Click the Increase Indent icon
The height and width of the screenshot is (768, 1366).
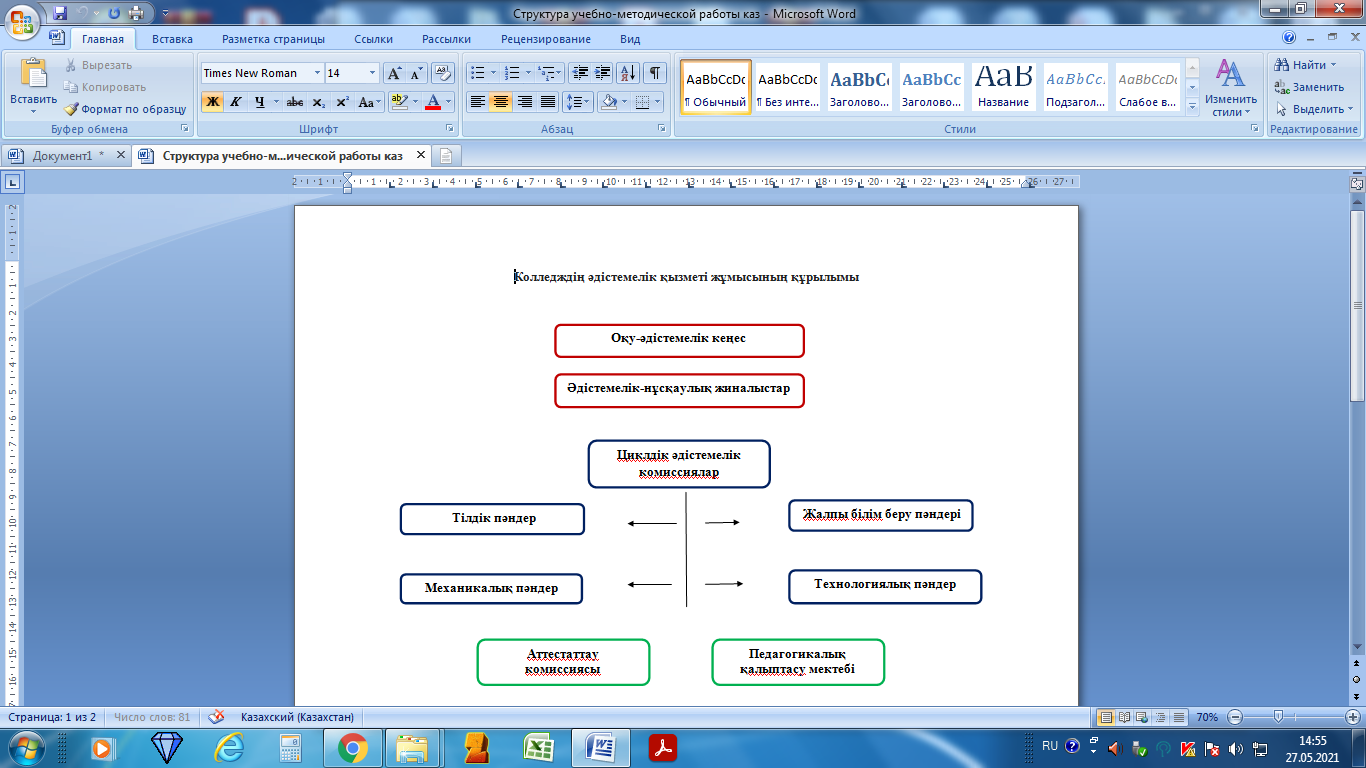(602, 73)
